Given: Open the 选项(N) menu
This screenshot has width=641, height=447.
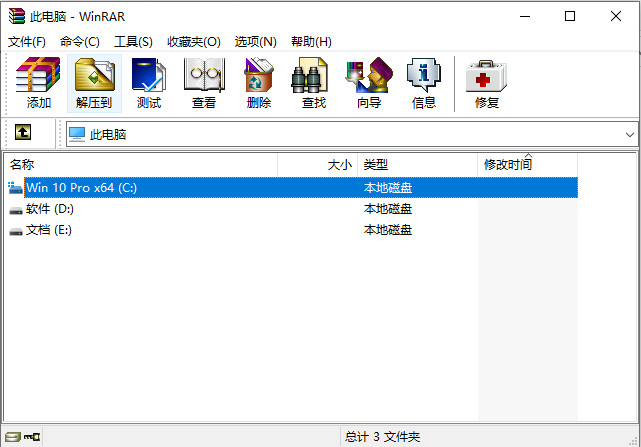Looking at the screenshot, I should click(x=256, y=42).
